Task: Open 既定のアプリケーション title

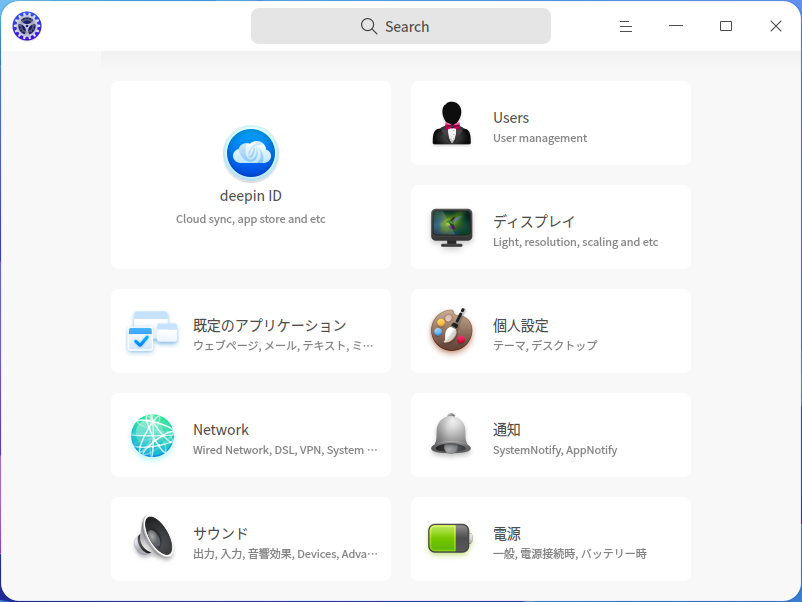Action: pyautogui.click(x=270, y=325)
